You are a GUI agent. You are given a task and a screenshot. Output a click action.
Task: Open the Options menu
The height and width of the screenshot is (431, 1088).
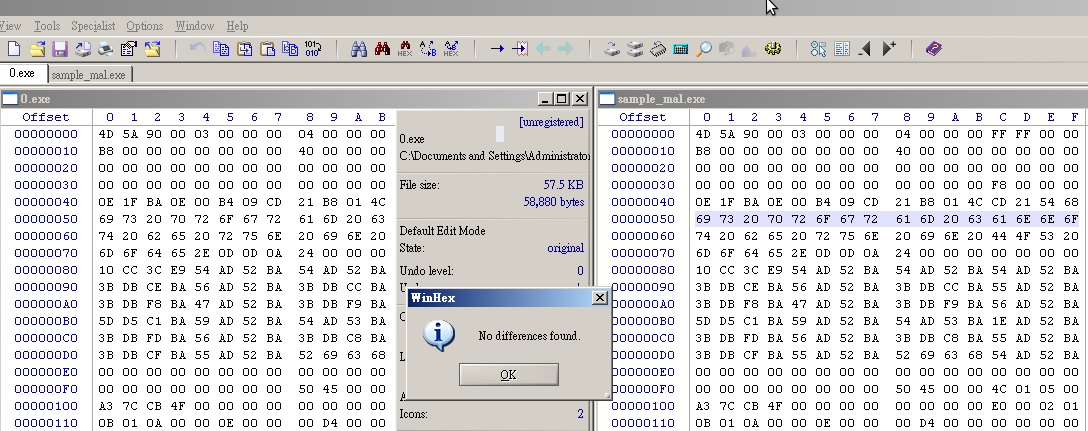point(145,26)
